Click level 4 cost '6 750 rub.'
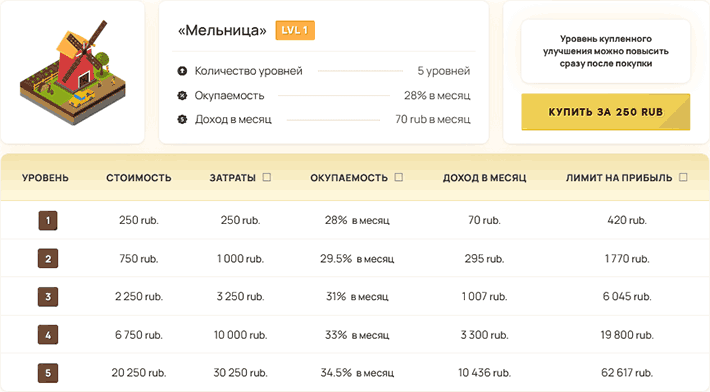 (x=139, y=335)
